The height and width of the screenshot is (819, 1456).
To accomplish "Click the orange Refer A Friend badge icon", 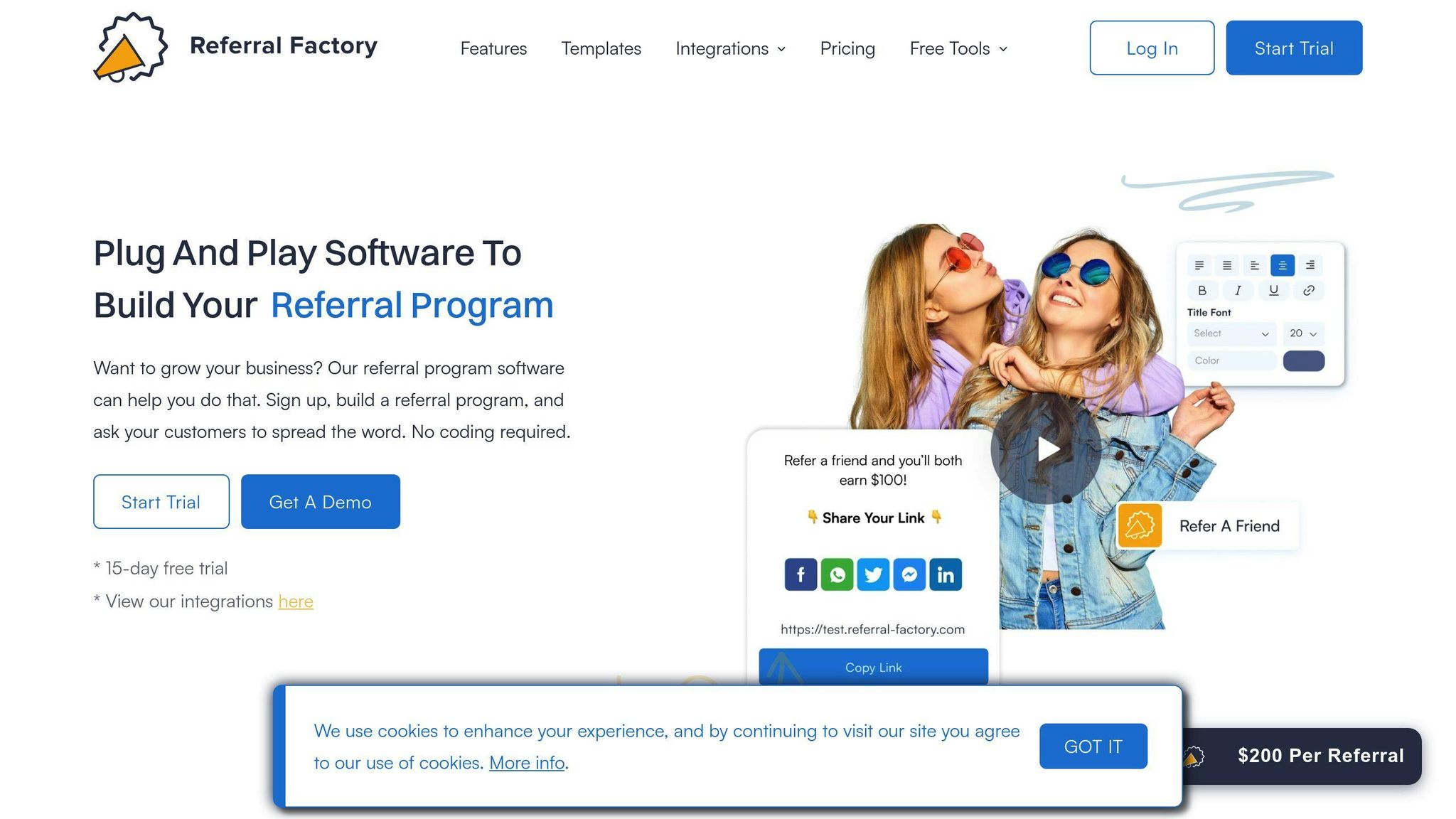I will (x=1140, y=526).
